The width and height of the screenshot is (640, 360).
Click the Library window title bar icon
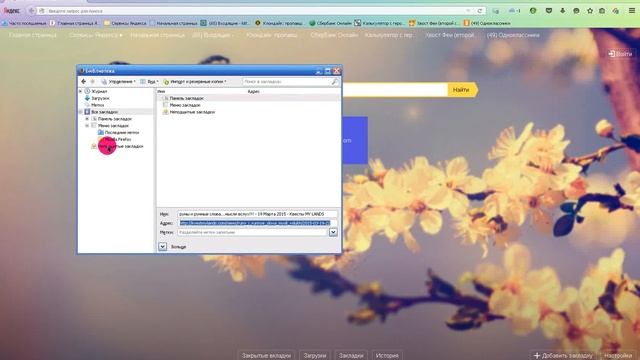coord(81,71)
